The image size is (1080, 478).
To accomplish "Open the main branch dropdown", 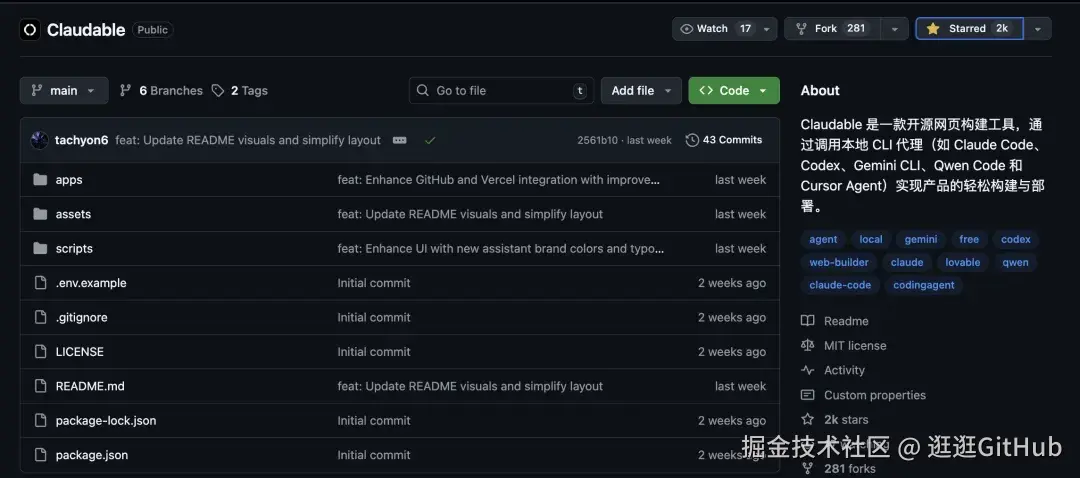I will (63, 90).
